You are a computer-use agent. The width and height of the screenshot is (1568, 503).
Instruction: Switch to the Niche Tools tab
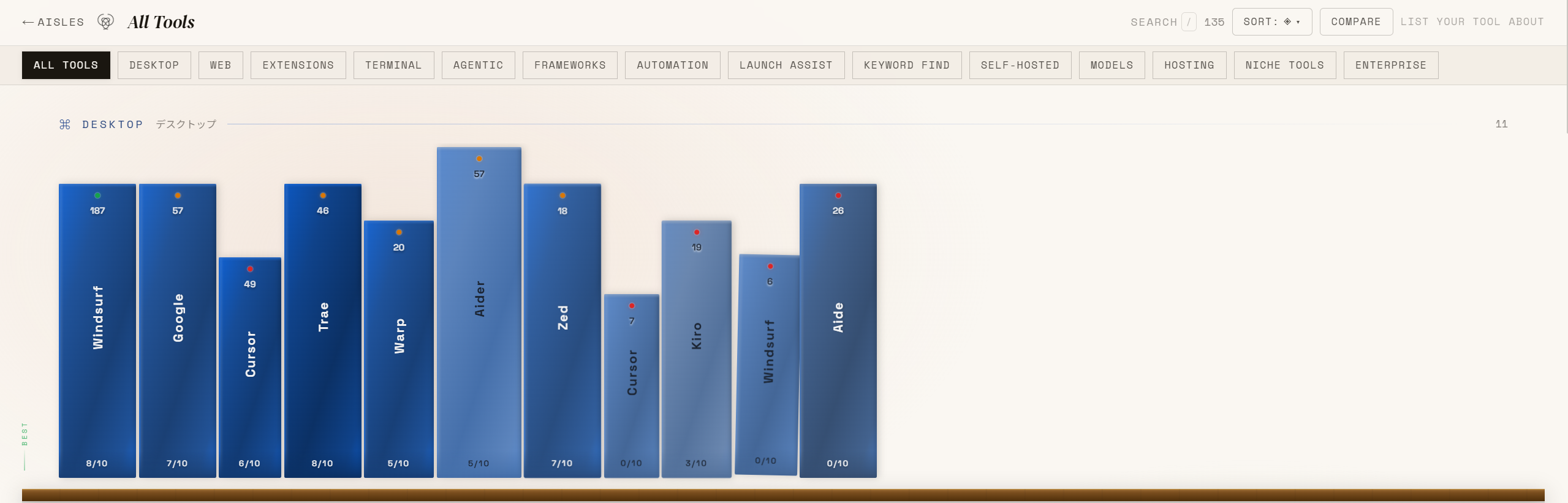click(x=1285, y=65)
